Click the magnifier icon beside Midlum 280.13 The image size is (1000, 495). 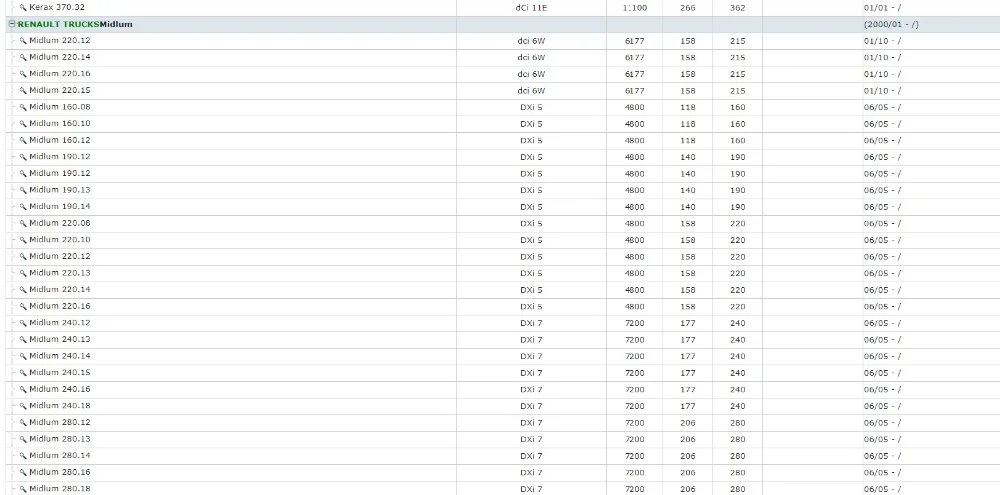tap(23, 439)
